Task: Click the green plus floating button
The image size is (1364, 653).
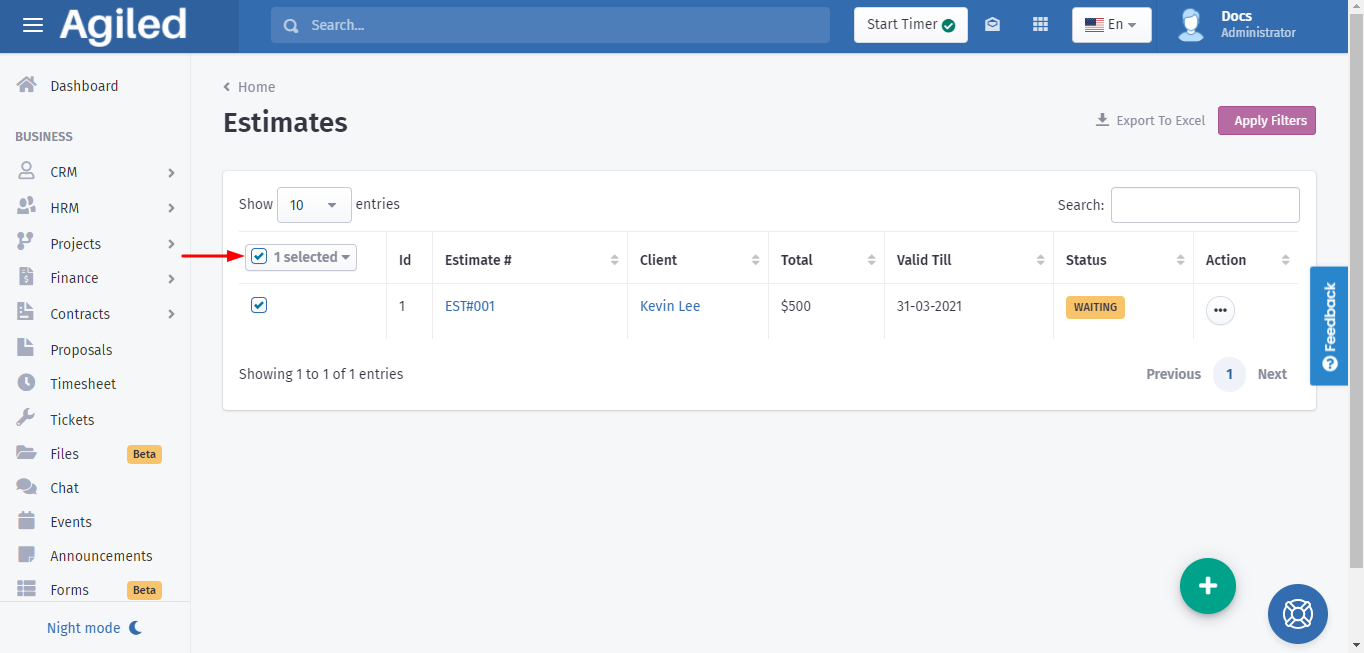Action: coord(1207,586)
